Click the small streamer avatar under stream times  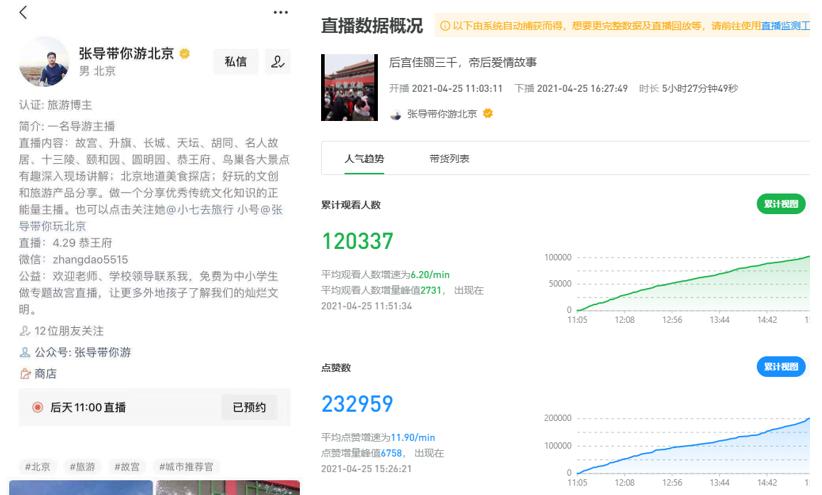[x=396, y=114]
